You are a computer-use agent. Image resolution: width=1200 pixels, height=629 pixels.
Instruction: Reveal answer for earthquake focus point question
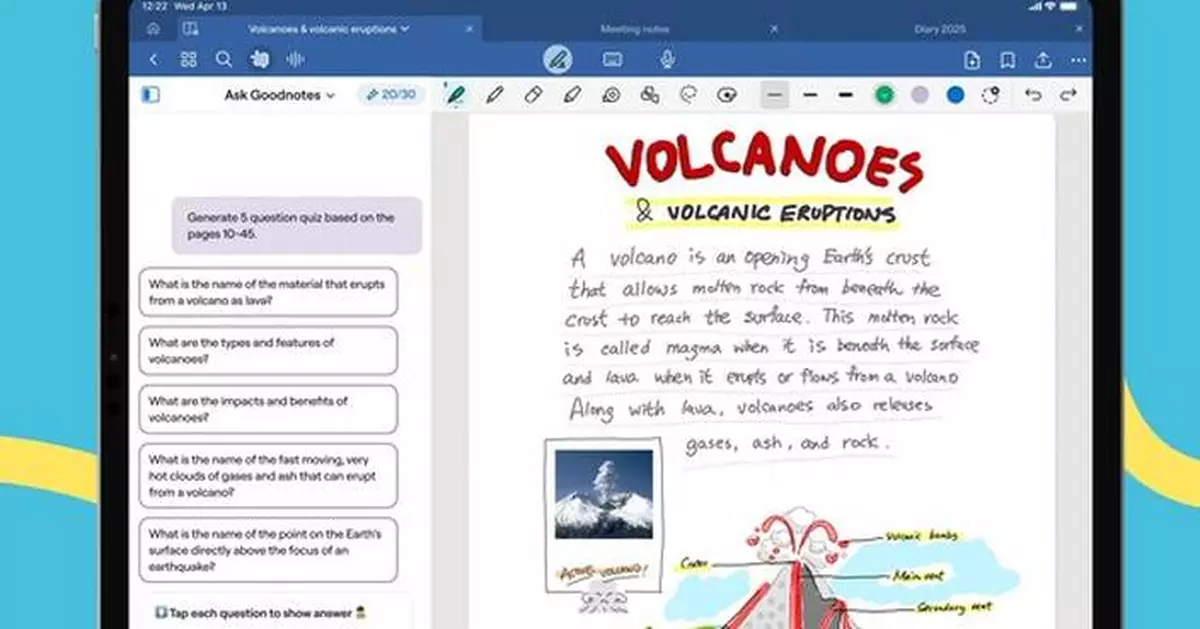[x=268, y=549]
